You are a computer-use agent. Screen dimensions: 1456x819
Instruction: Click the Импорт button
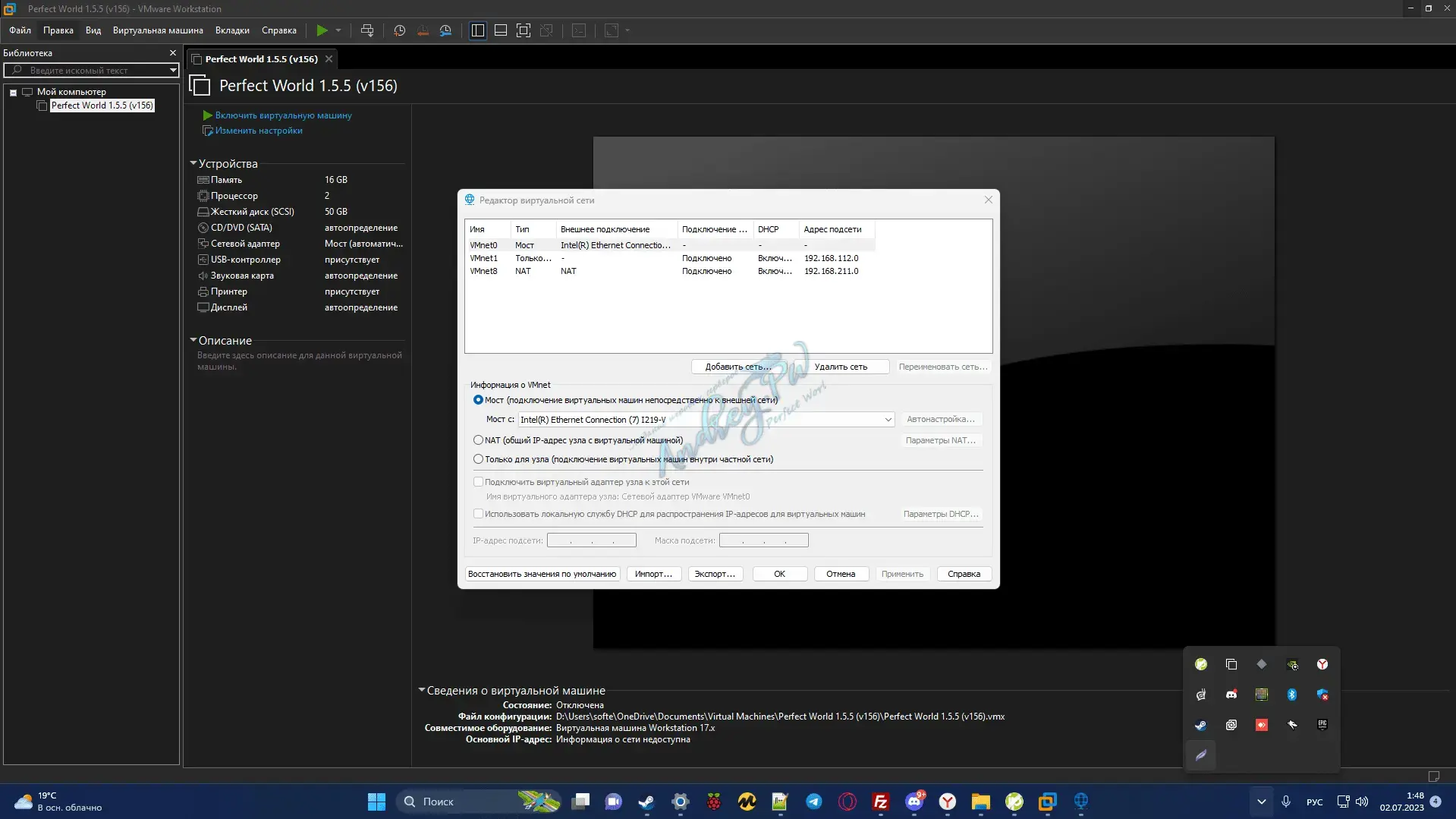click(654, 574)
